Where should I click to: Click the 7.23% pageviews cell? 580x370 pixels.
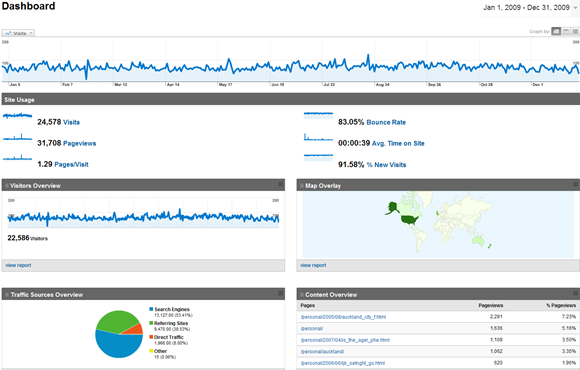(x=569, y=317)
